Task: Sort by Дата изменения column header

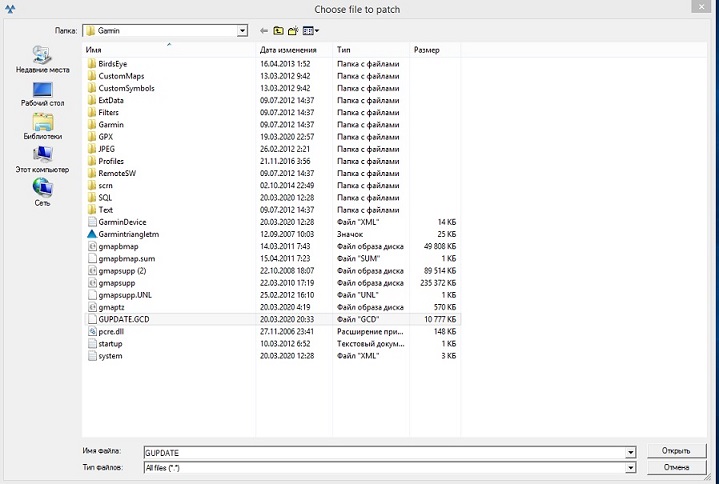Action: click(x=288, y=49)
